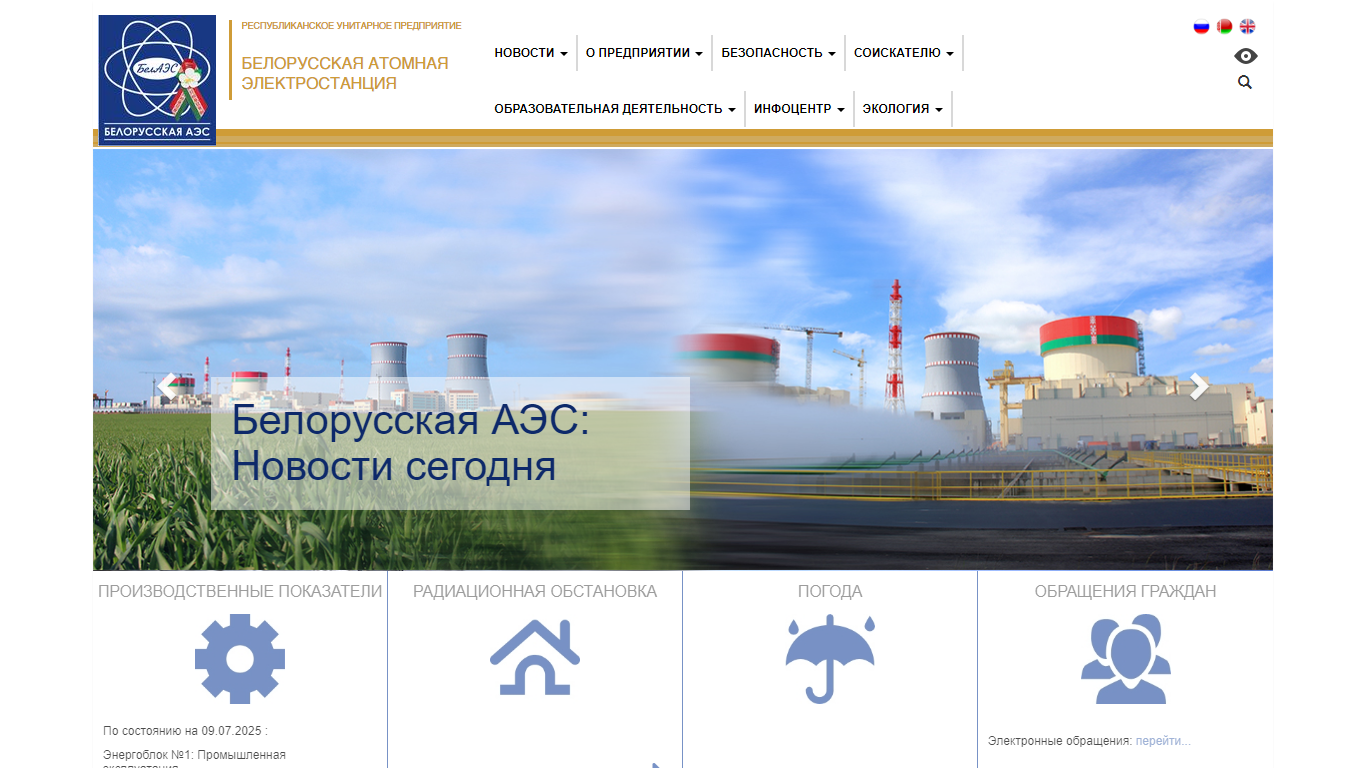The image size is (1366, 768).
Task: Click the Энергоблок №1 status text
Action: (x=194, y=760)
